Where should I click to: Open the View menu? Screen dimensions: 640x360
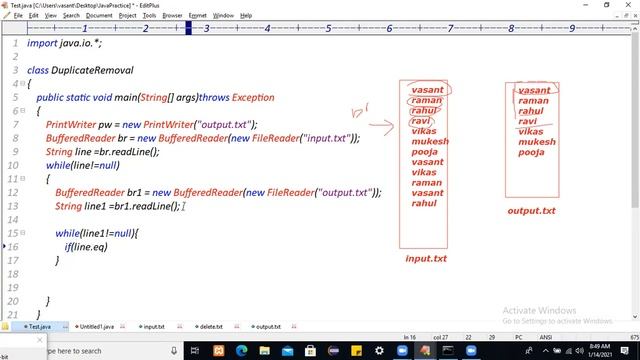[x=51, y=16]
